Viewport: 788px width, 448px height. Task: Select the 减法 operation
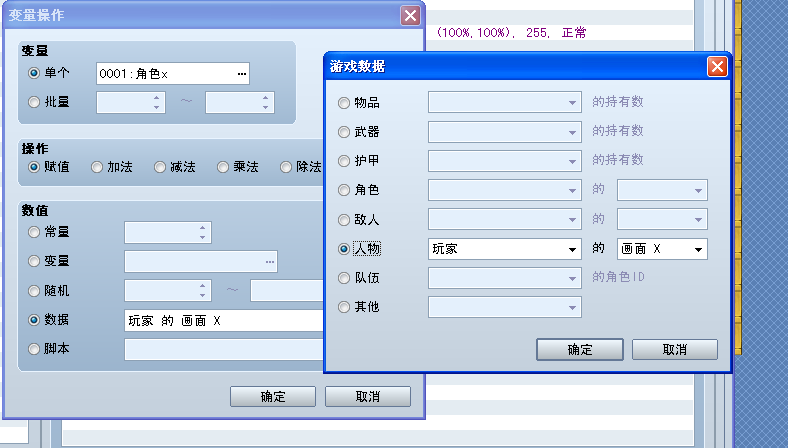click(160, 167)
